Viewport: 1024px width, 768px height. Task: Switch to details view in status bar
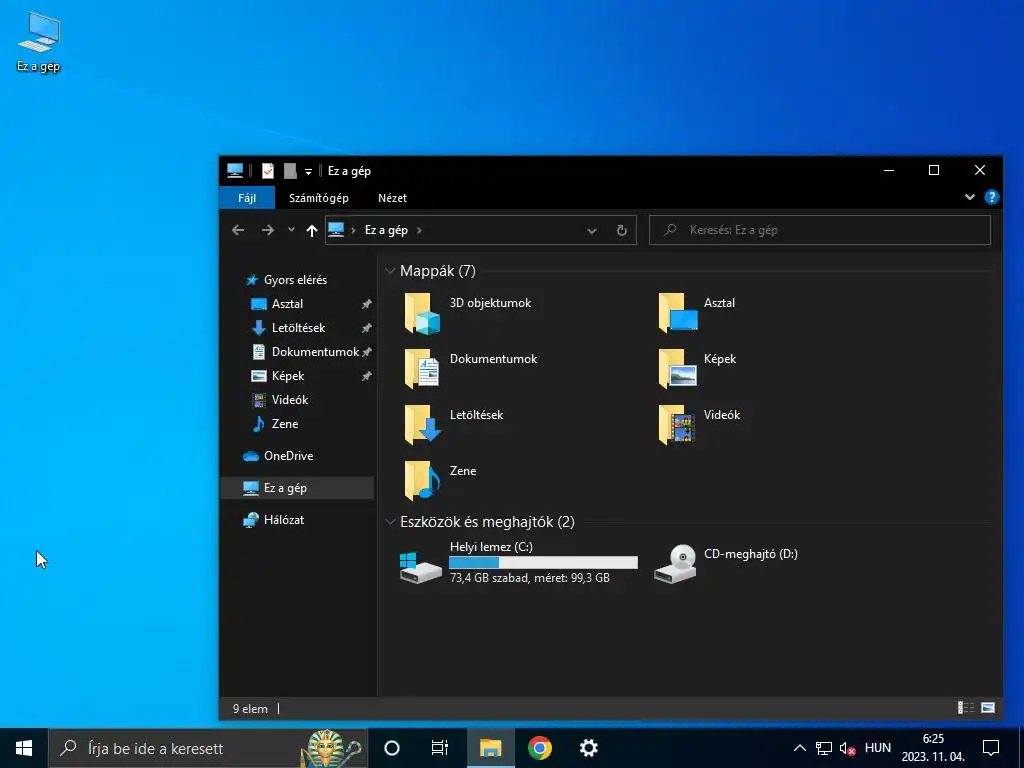(966, 708)
